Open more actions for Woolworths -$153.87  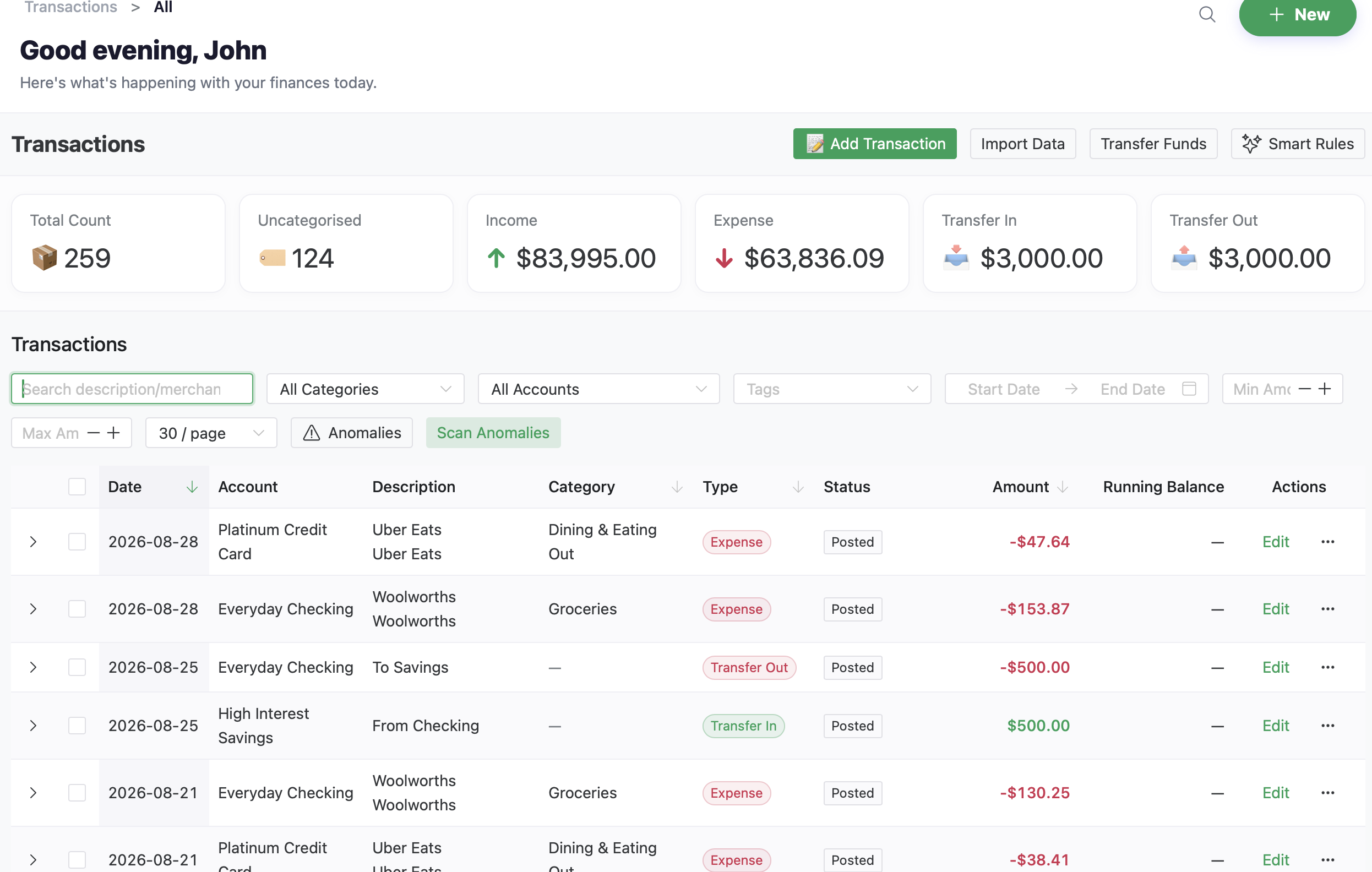(x=1327, y=609)
